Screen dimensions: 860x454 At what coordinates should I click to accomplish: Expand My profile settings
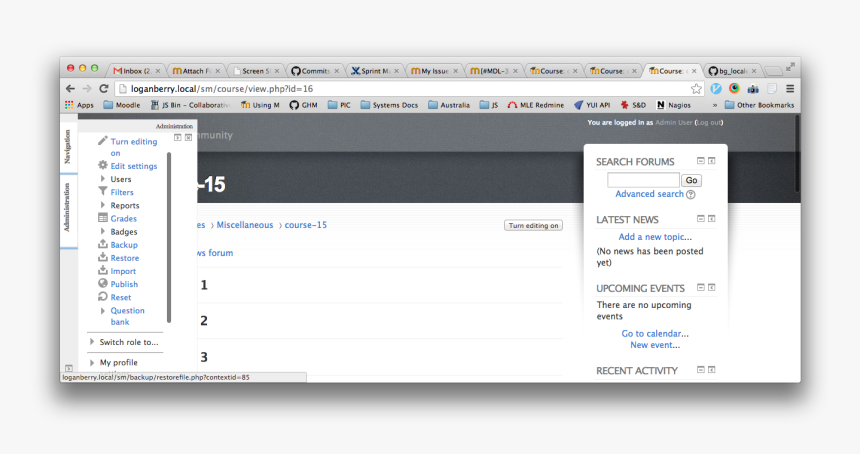pos(92,362)
